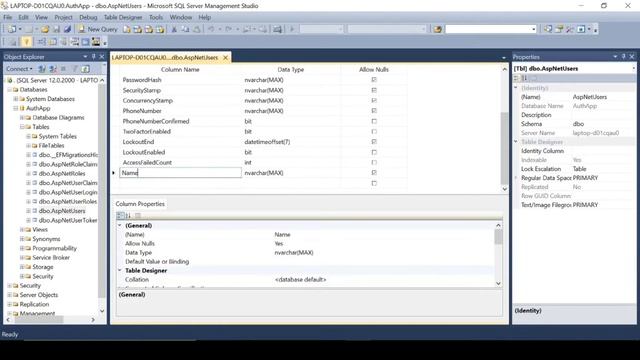Expand the Programmability folder node
This screenshot has height=360, width=640.
tap(22, 248)
